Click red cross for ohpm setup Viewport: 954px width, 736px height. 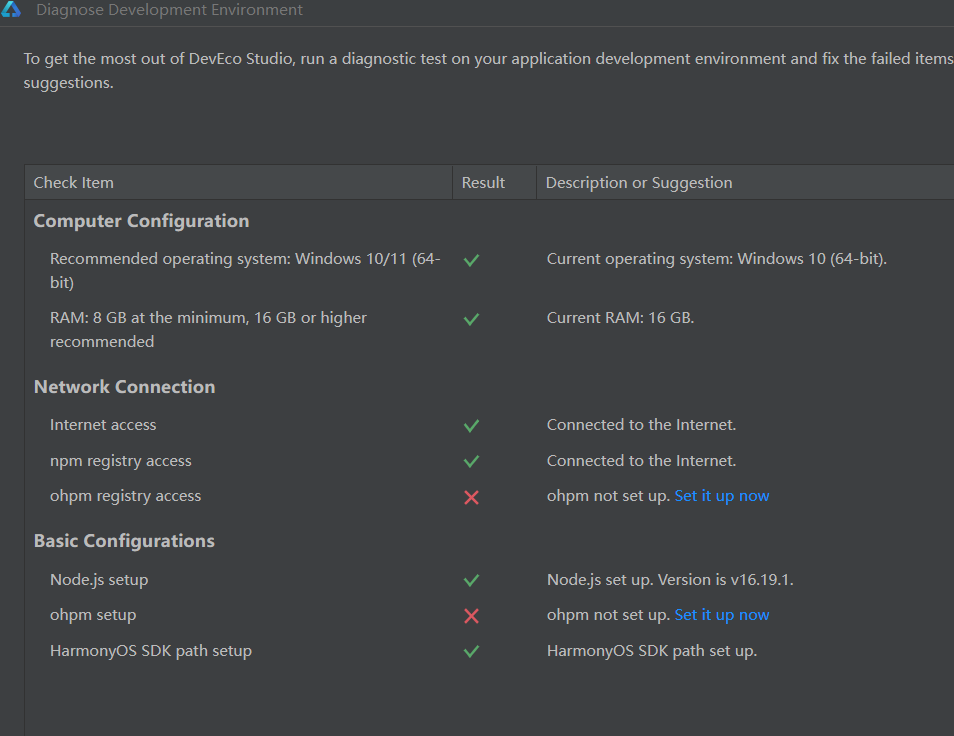pyautogui.click(x=471, y=616)
